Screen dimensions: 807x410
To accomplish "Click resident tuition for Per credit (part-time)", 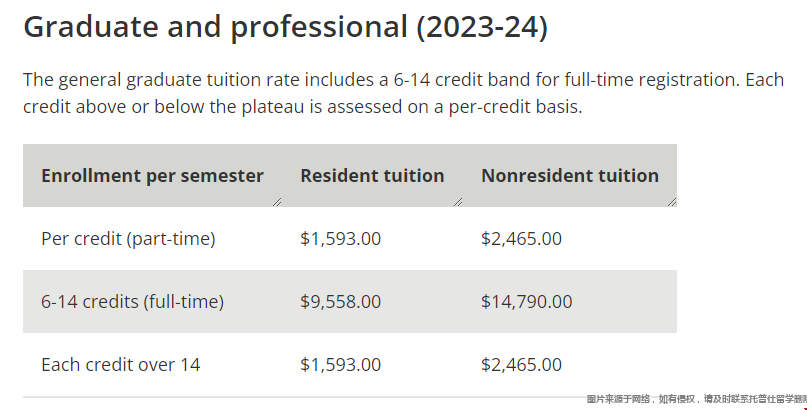I will pyautogui.click(x=340, y=239).
